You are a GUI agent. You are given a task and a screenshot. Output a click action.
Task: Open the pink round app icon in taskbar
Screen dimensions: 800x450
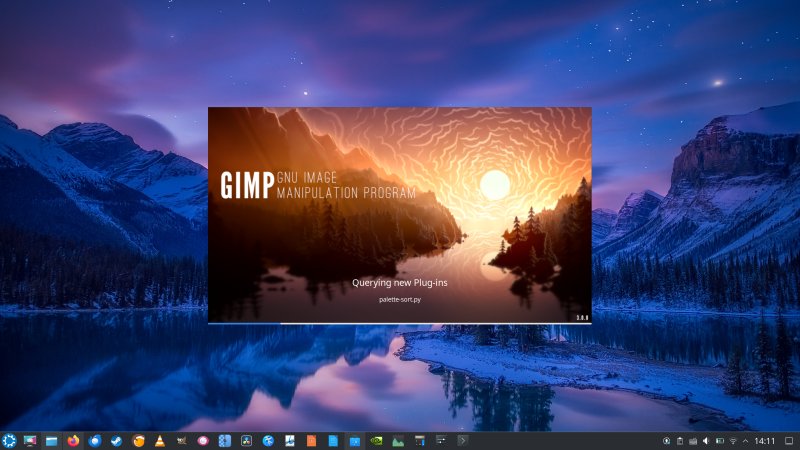(x=203, y=441)
